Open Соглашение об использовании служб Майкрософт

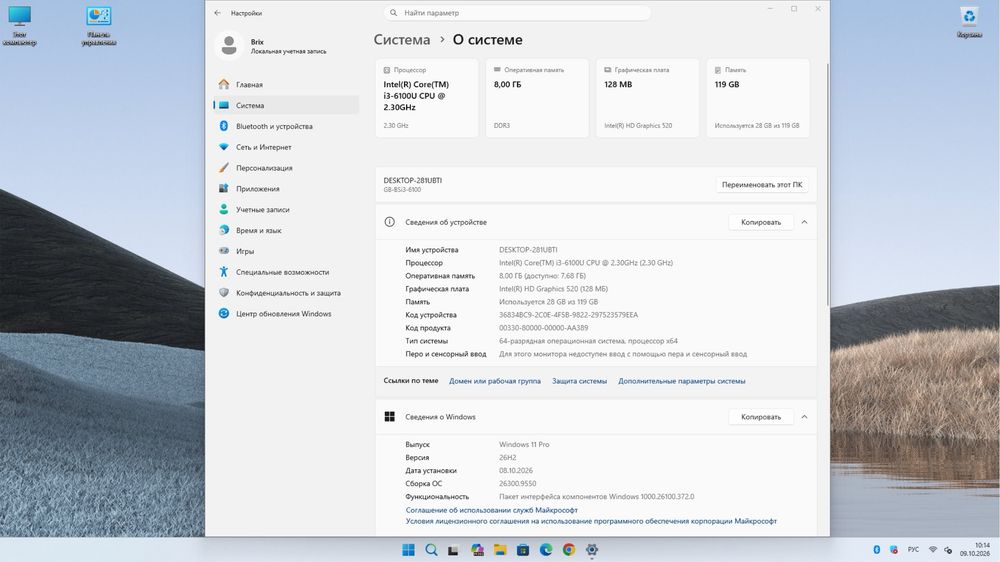tap(492, 510)
